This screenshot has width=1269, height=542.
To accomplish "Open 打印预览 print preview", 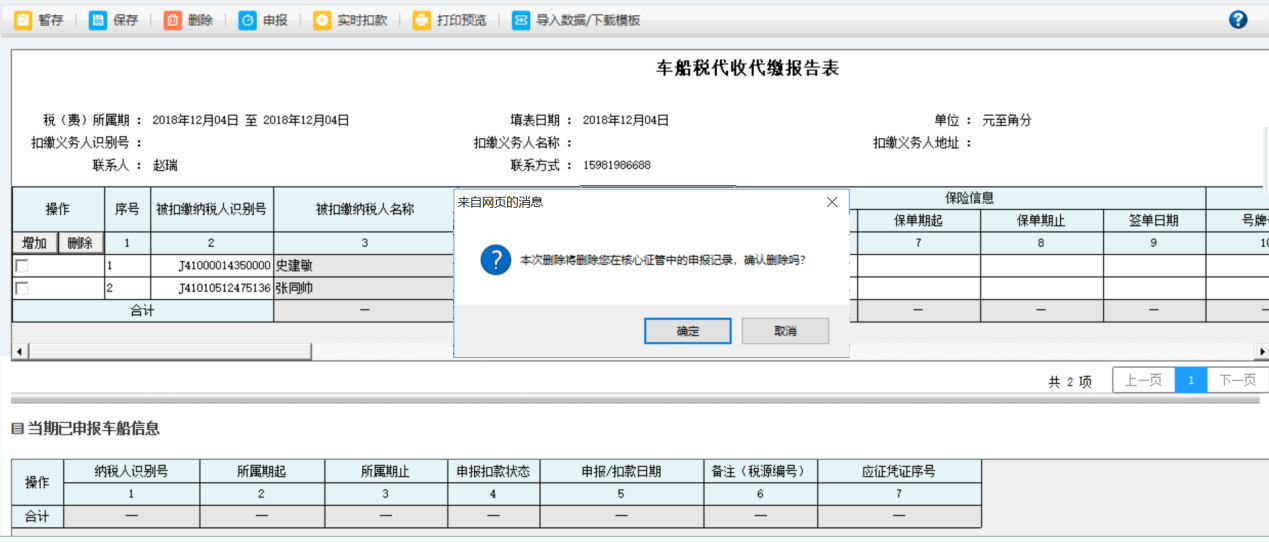I will click(421, 20).
